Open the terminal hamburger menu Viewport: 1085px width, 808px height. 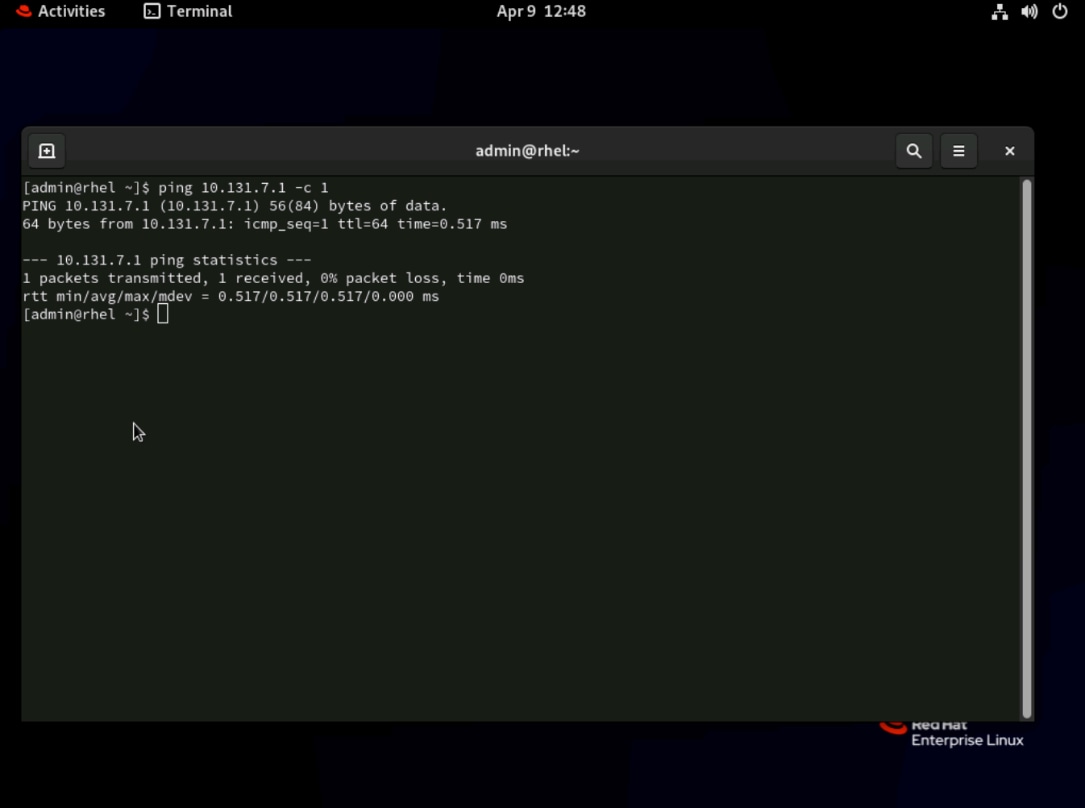pyautogui.click(x=958, y=151)
